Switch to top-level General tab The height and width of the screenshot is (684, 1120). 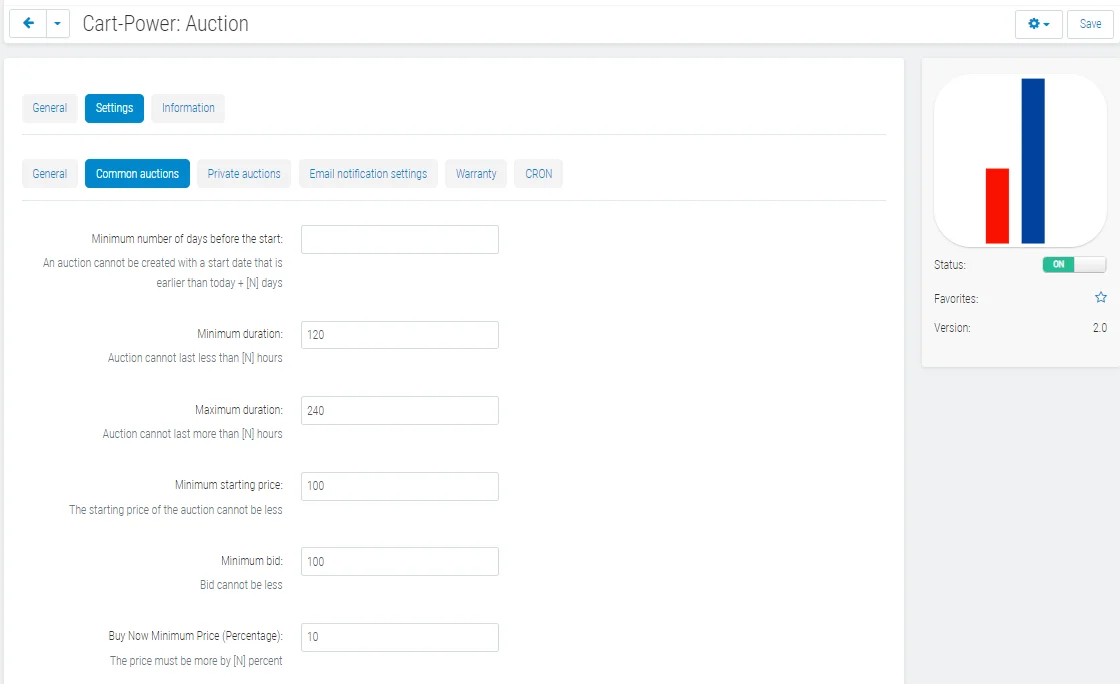click(49, 108)
